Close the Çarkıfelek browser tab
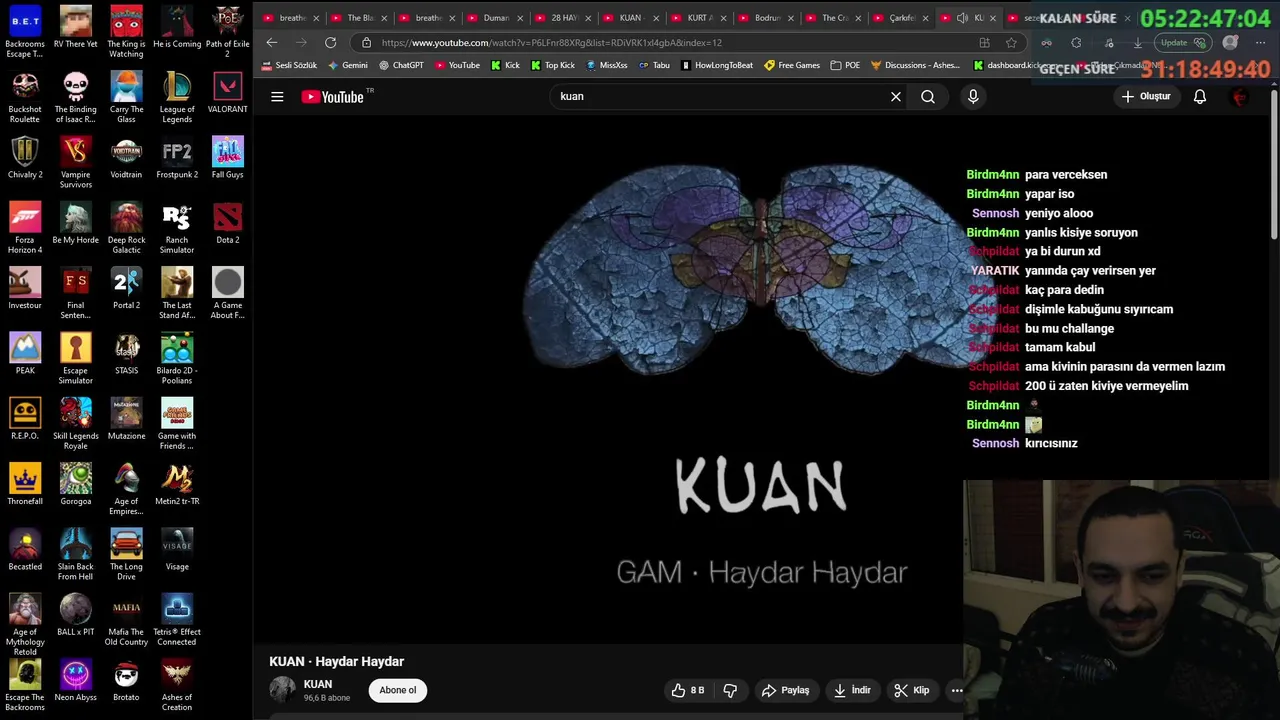Image resolution: width=1280 pixels, height=720 pixels. [925, 17]
